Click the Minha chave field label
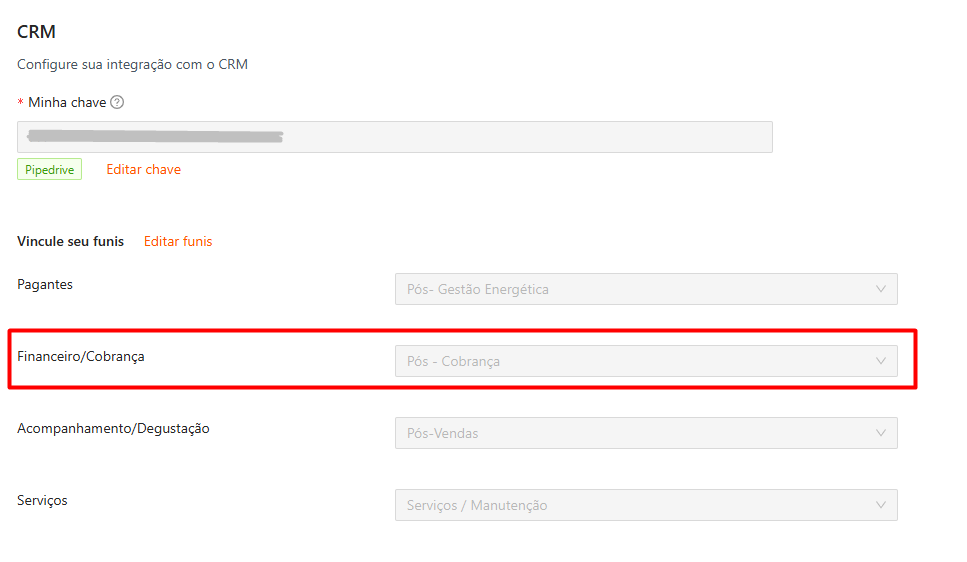The width and height of the screenshot is (967, 562). pyautogui.click(x=67, y=102)
